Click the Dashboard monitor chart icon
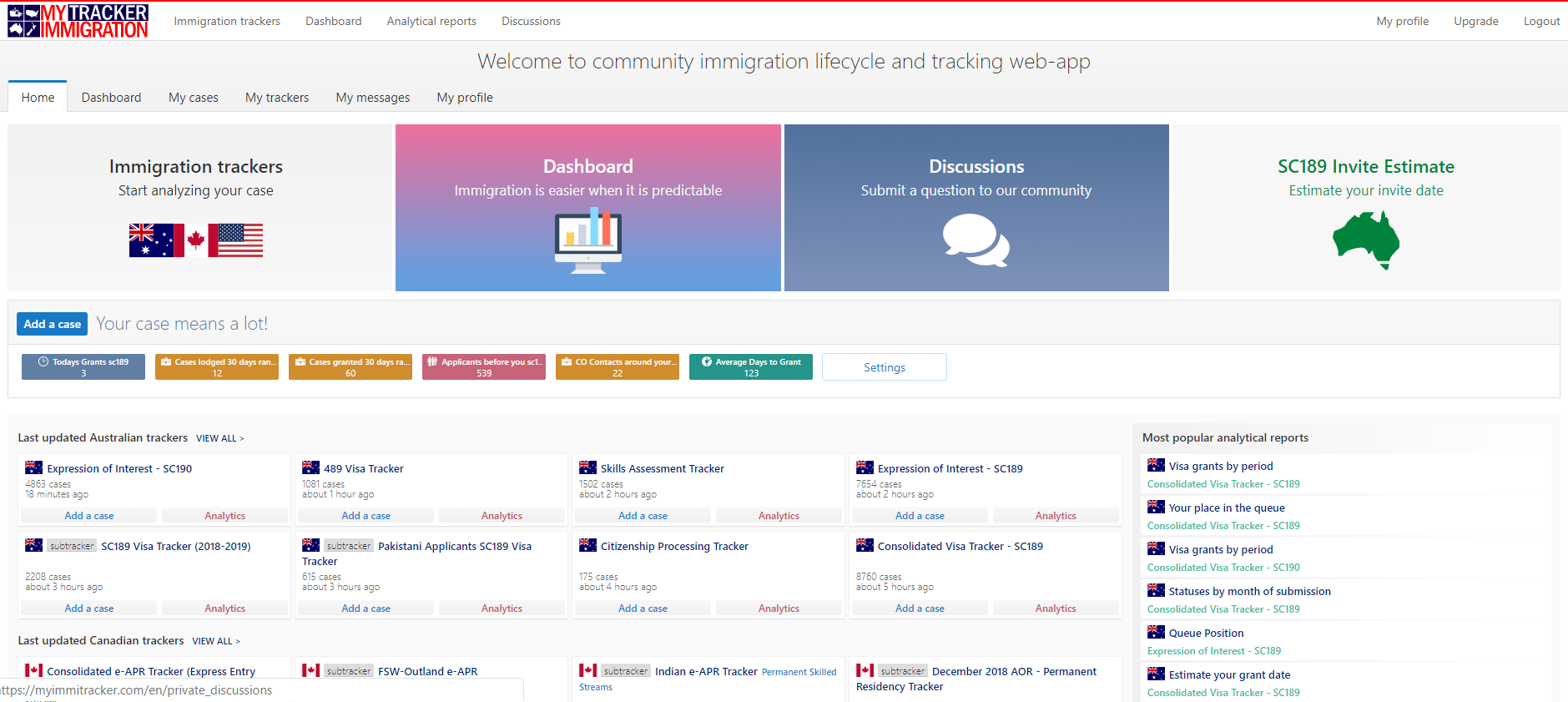The height and width of the screenshot is (702, 1568). tap(588, 240)
